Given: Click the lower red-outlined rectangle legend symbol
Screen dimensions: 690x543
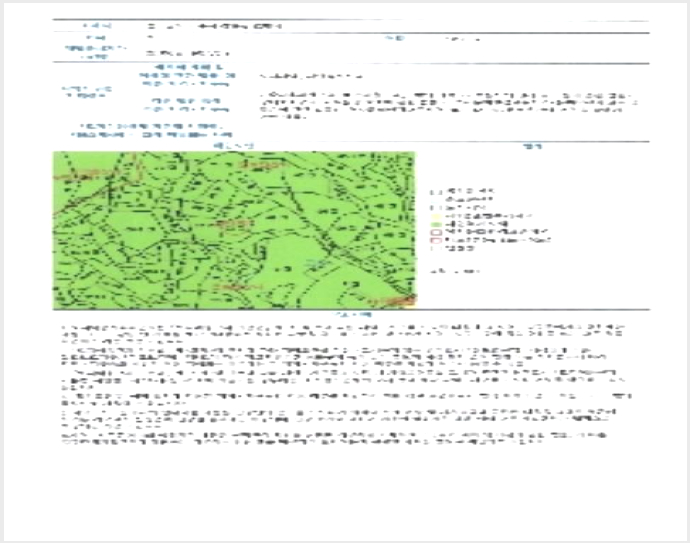Looking at the screenshot, I should tap(436, 240).
